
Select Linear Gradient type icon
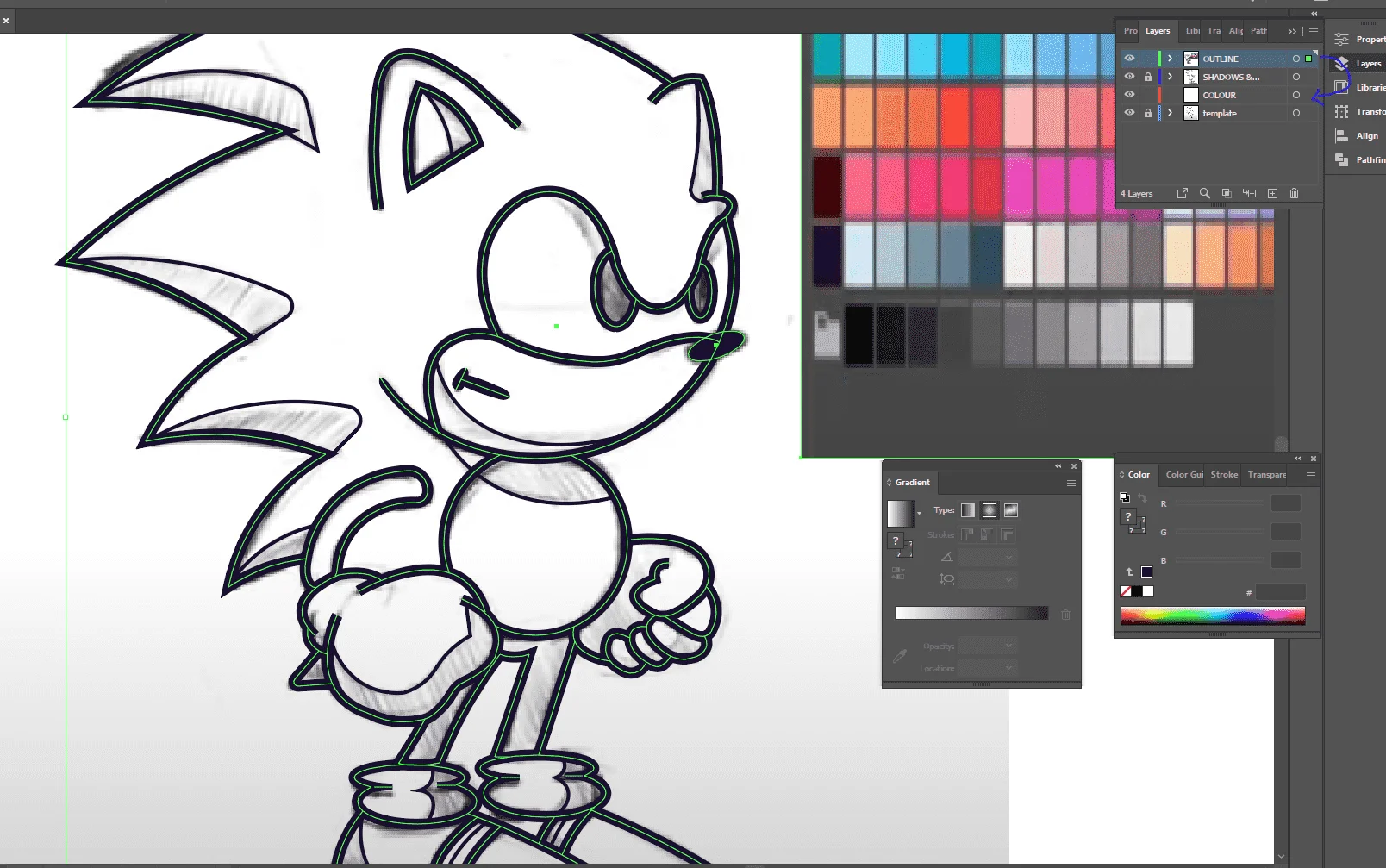coord(968,510)
